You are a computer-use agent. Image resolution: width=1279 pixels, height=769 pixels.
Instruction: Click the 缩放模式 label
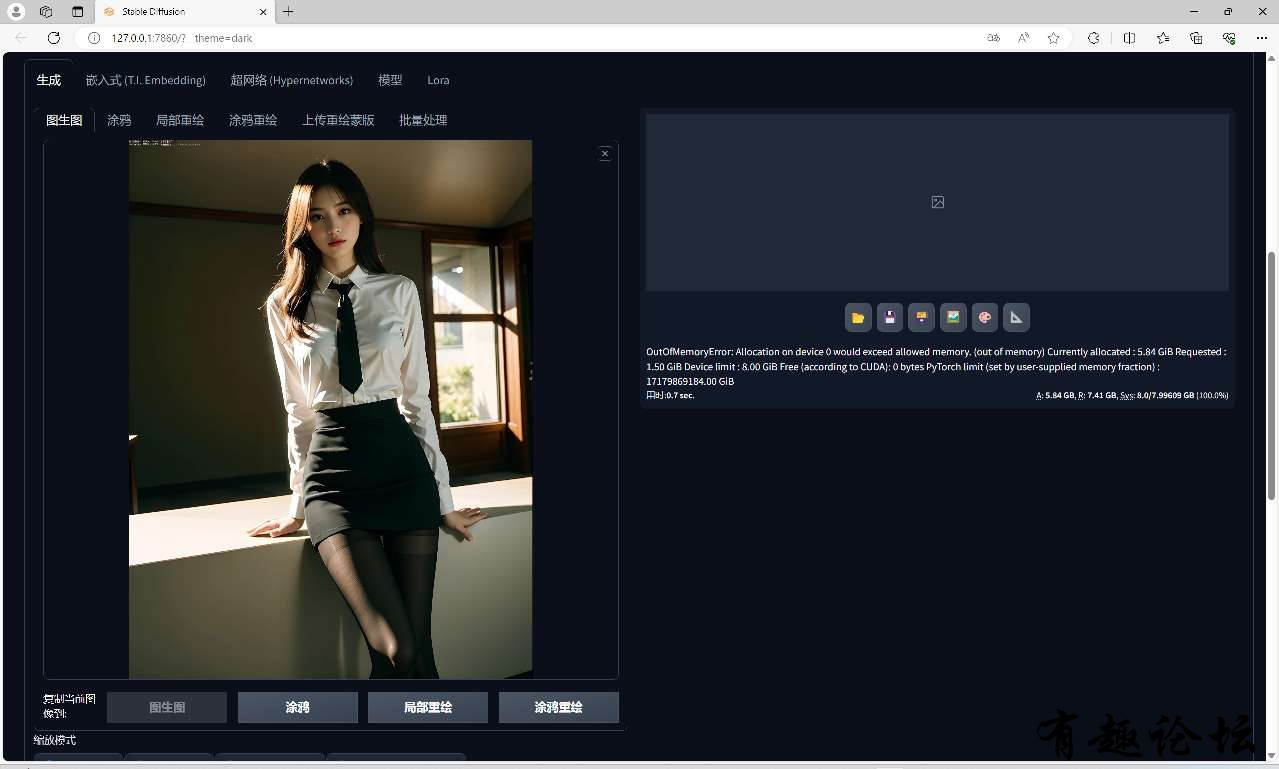click(x=55, y=740)
